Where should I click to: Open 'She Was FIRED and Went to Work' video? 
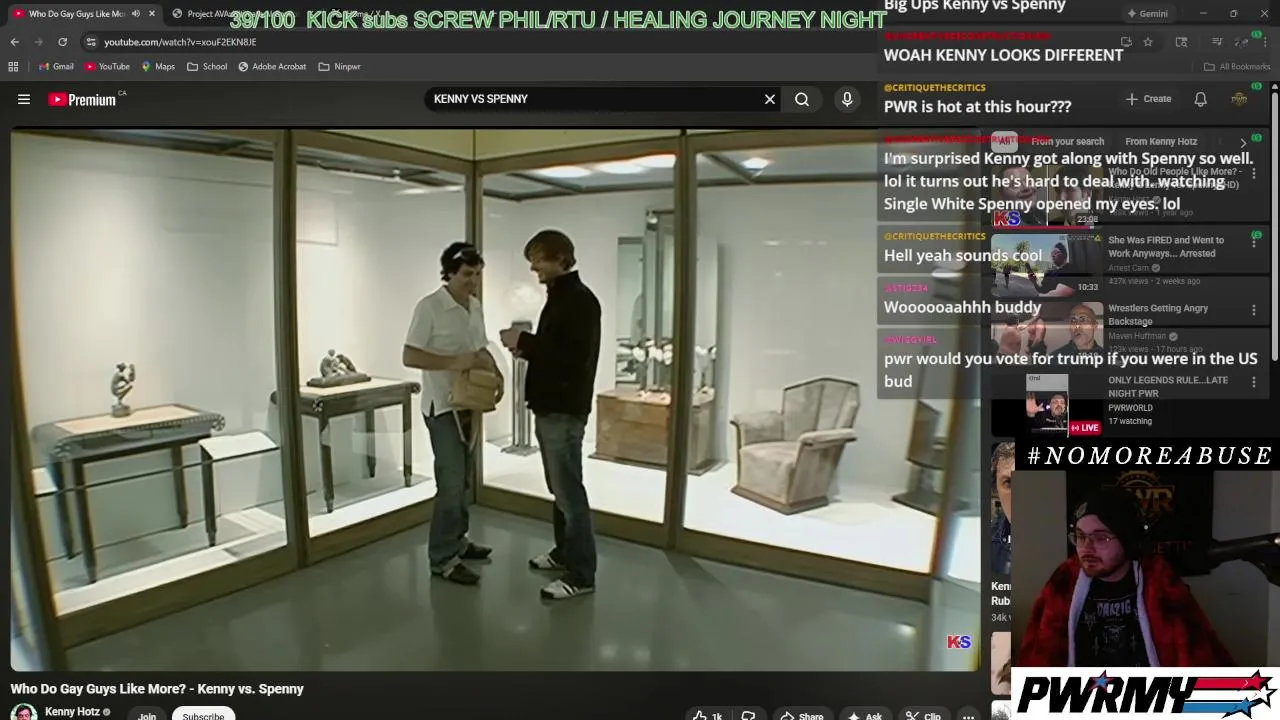click(x=1166, y=246)
